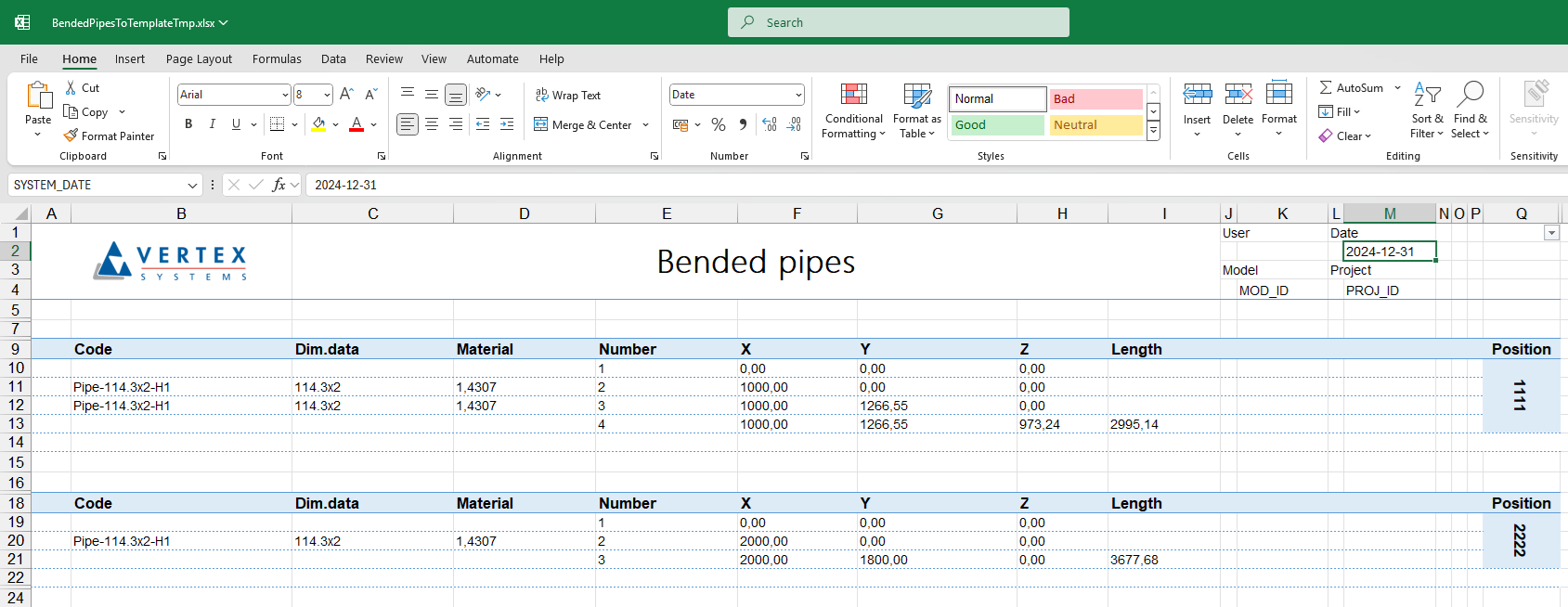Click the Increase Indent icon
Image resolution: width=1568 pixels, height=607 pixels.
click(507, 124)
